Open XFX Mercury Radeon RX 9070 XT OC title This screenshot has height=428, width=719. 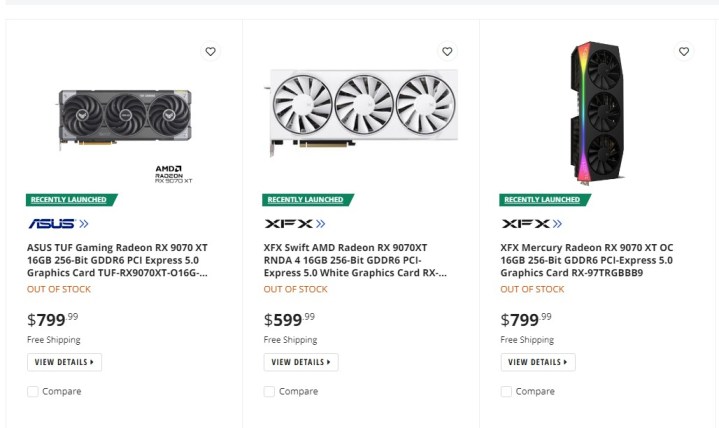(x=590, y=259)
